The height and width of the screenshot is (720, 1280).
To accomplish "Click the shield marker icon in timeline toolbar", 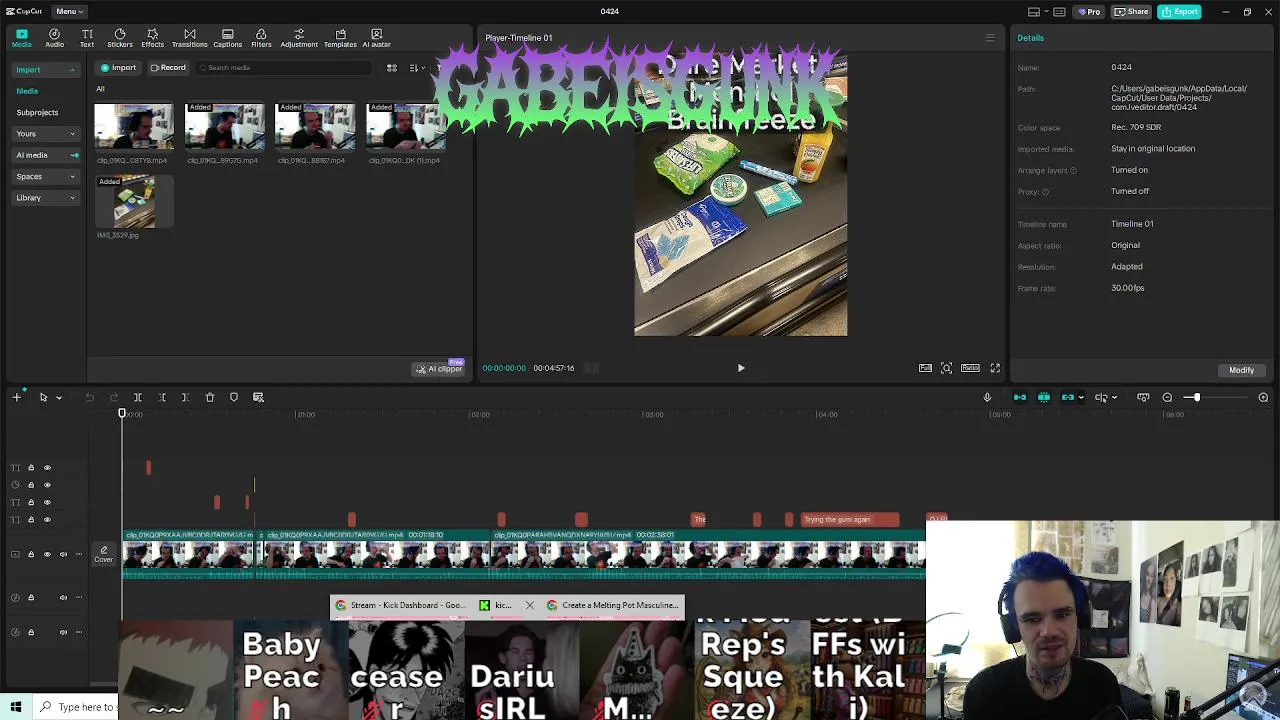I will [x=234, y=397].
